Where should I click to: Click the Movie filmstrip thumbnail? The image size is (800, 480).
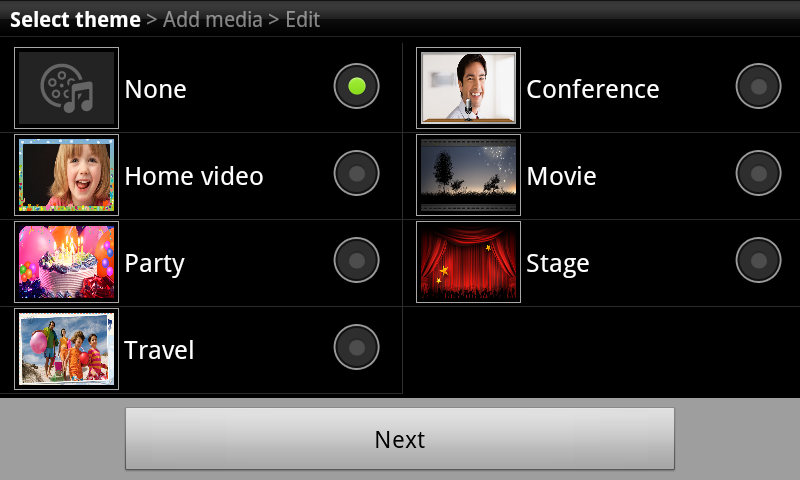[x=469, y=176]
